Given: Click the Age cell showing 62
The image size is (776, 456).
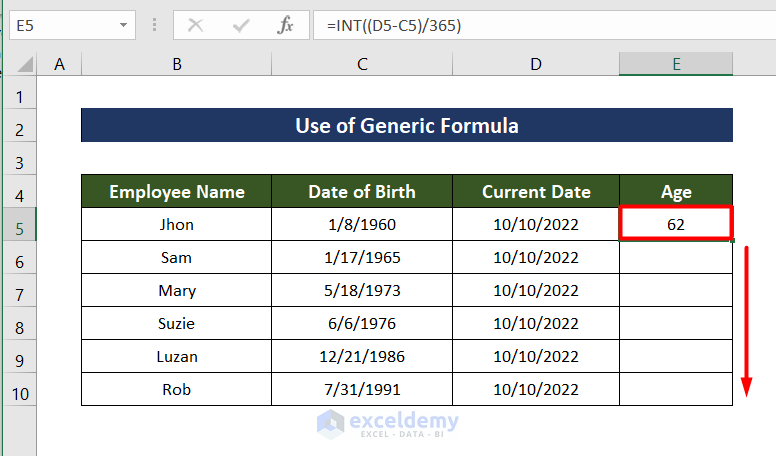Looking at the screenshot, I should [676, 225].
